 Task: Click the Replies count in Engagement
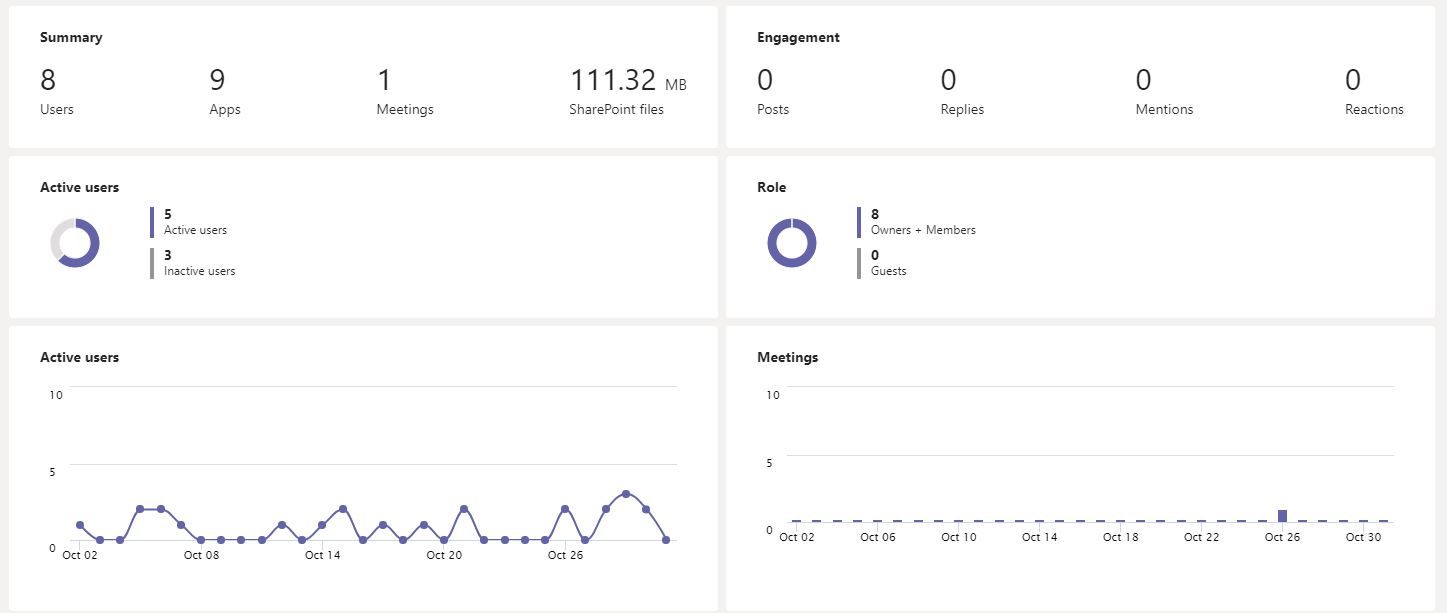click(x=948, y=81)
